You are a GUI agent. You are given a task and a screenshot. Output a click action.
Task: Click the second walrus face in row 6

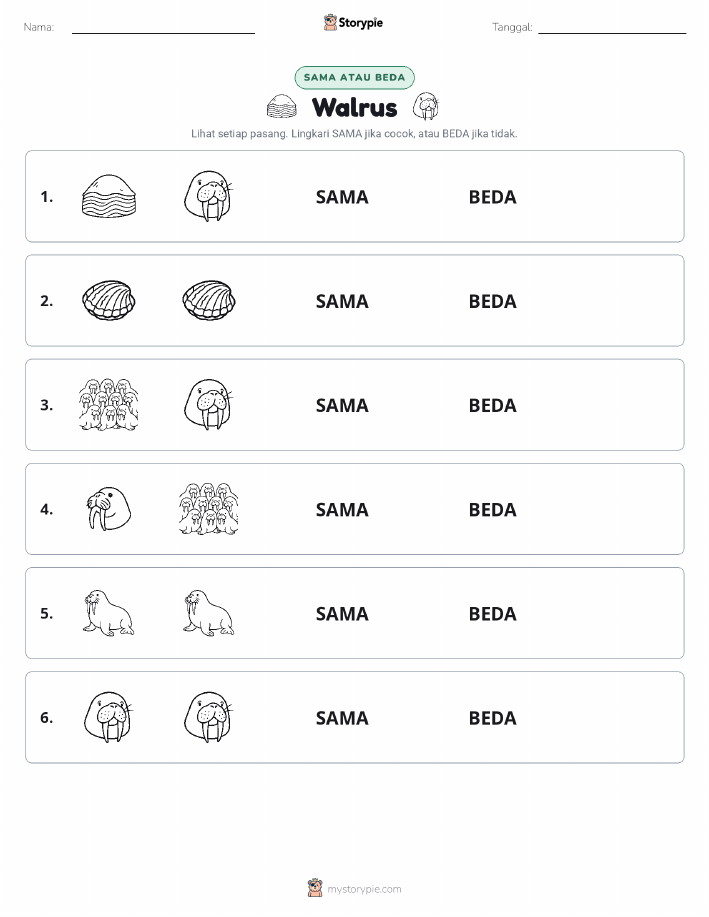coord(208,717)
